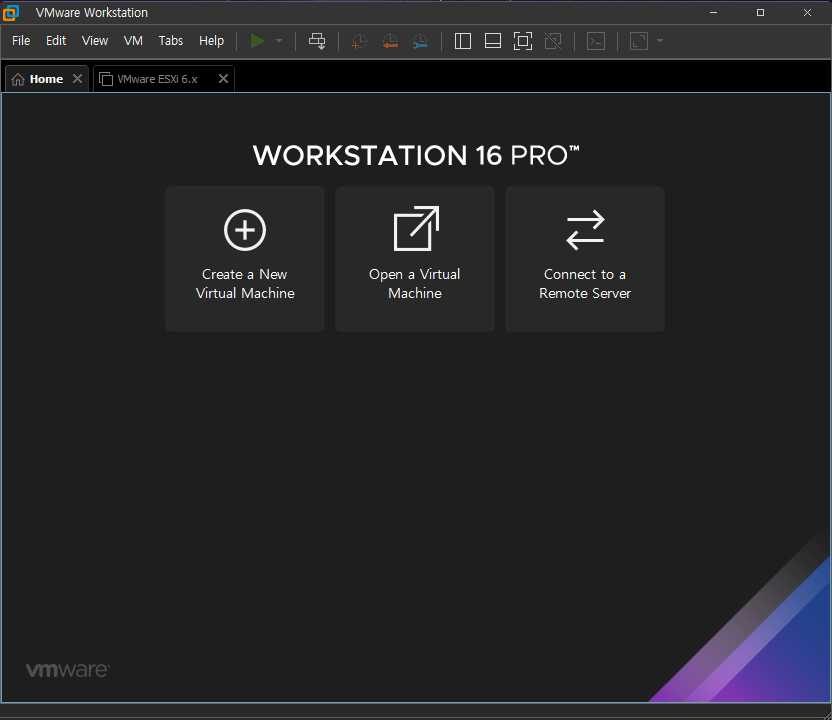Click the console view terminal icon
This screenshot has width=832, height=720.
[596, 41]
